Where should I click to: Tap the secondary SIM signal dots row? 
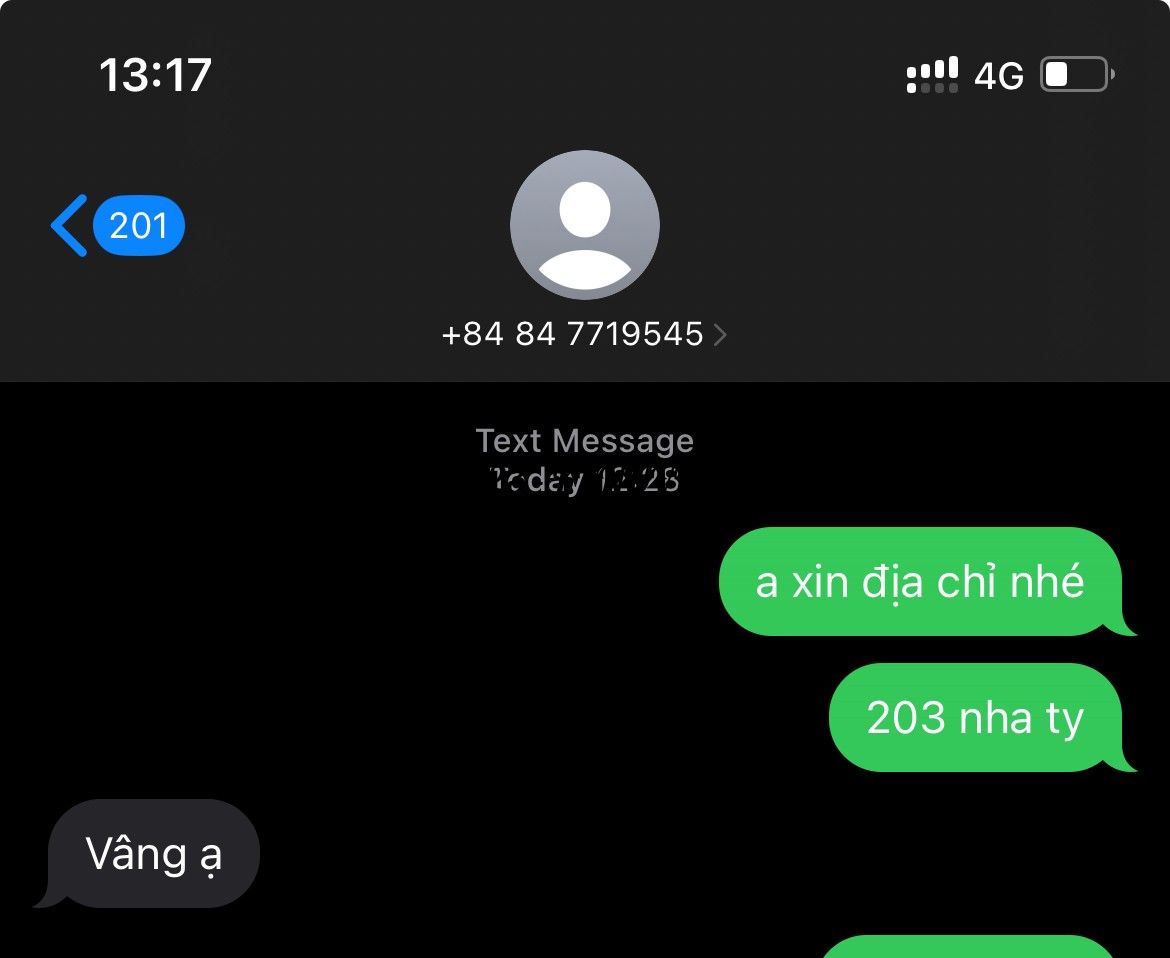coord(932,88)
